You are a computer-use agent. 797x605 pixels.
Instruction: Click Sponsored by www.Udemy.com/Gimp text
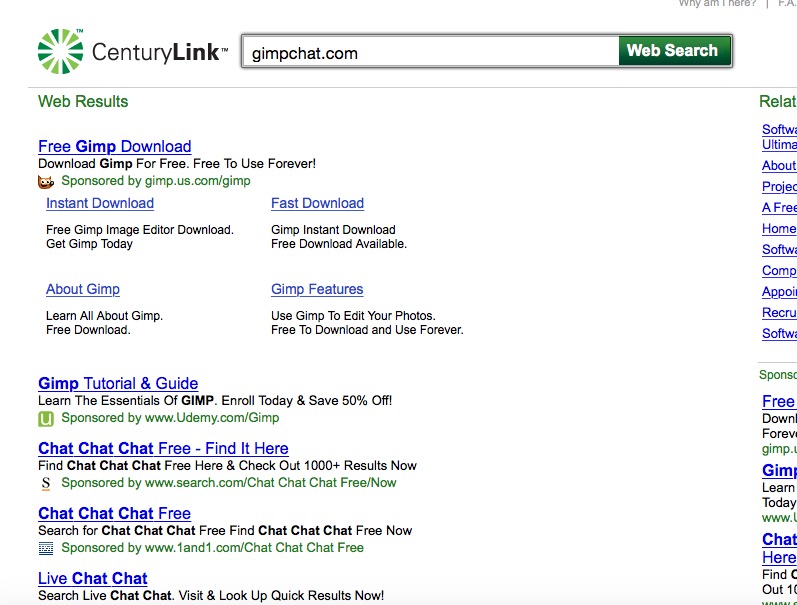tap(170, 418)
